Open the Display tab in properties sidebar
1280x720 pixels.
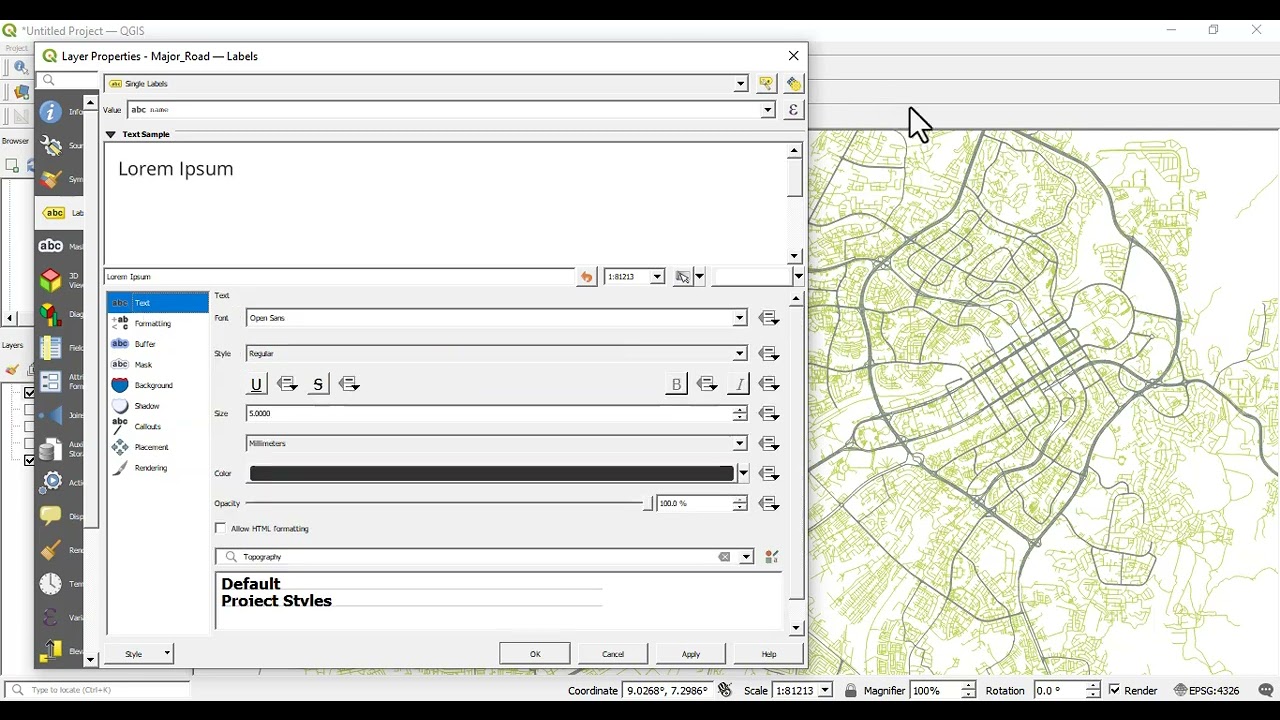point(61,516)
